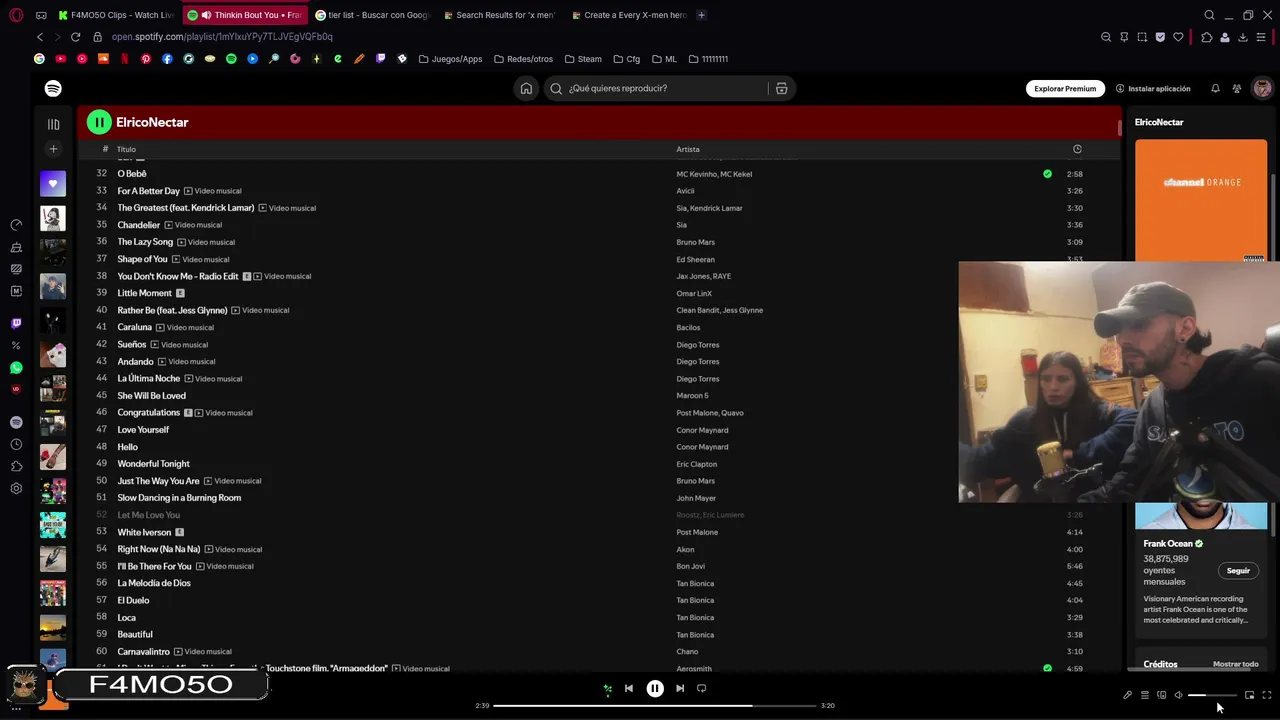This screenshot has width=1280, height=720.
Task: Open the Liked Songs heart playlist
Action: [x=53, y=184]
